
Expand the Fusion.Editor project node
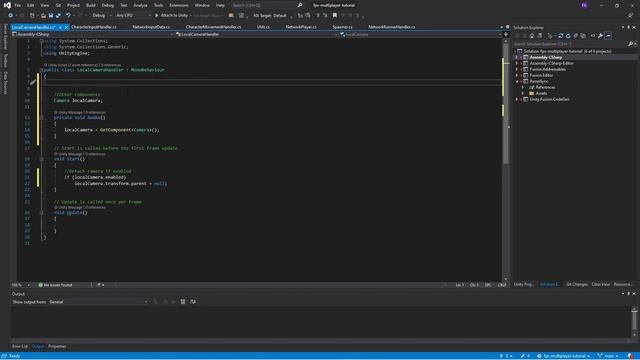click(517, 75)
